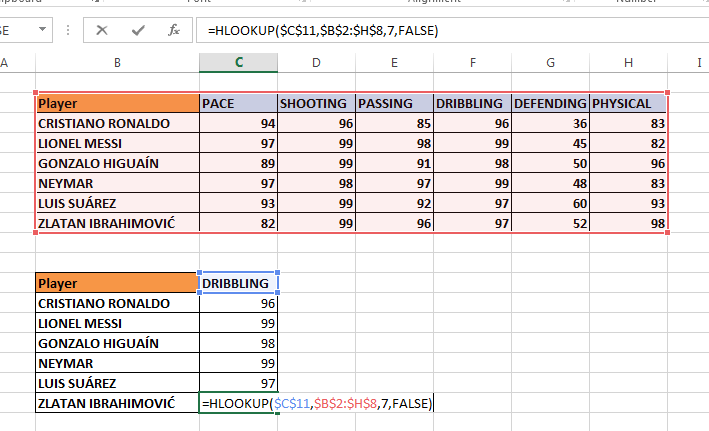The image size is (709, 431).
Task: Select column D header
Action: pos(317,62)
